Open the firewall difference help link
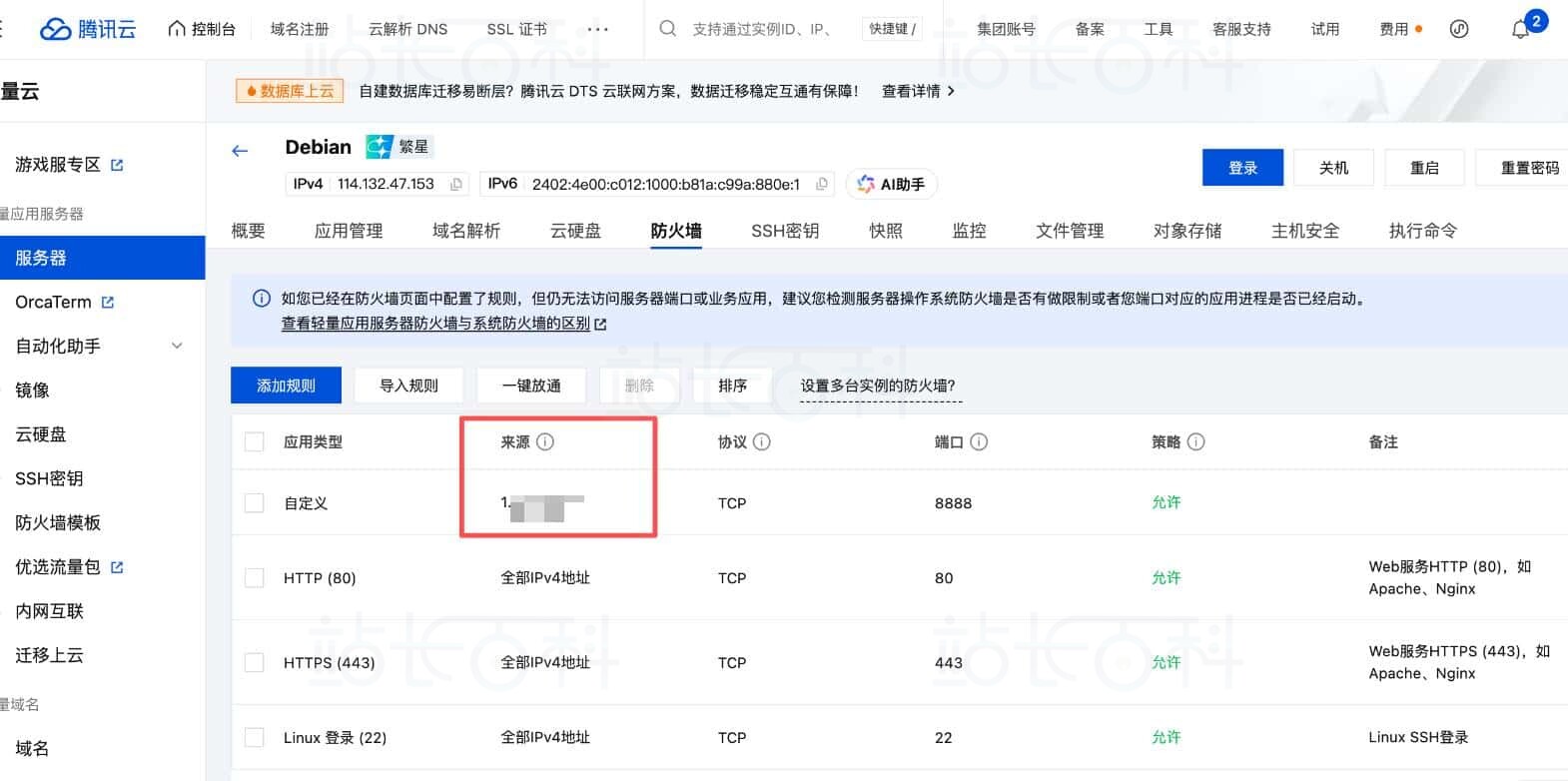 (444, 324)
